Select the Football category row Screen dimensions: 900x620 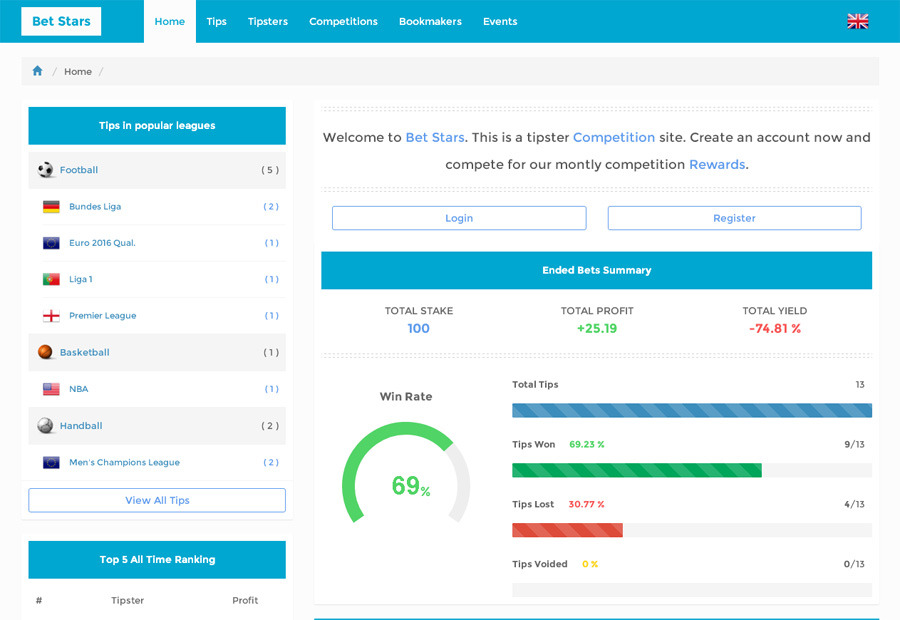pos(157,170)
